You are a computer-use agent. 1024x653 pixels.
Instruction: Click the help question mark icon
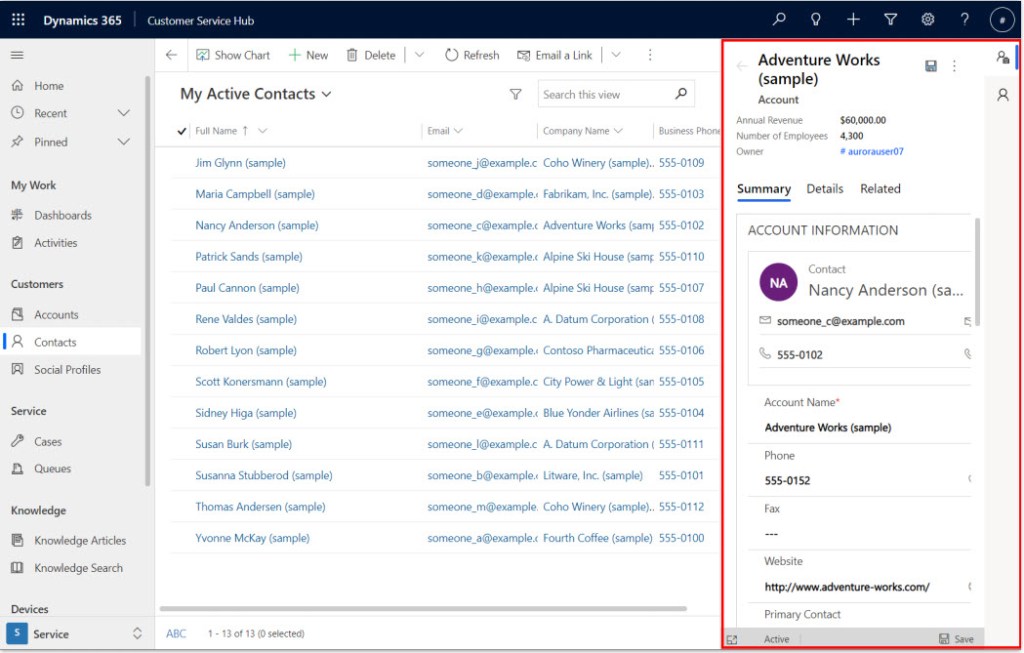(964, 20)
